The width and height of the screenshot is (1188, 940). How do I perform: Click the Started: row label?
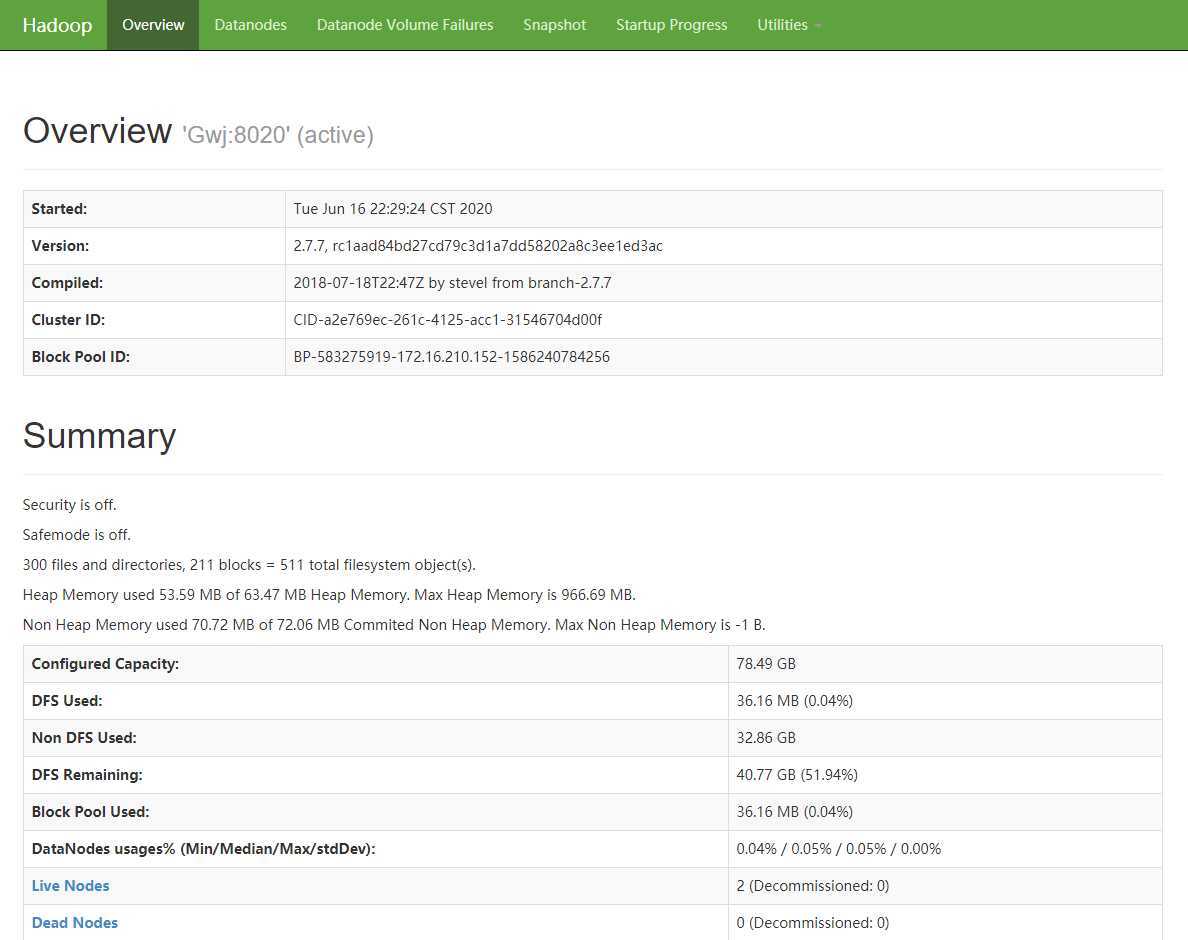click(59, 209)
